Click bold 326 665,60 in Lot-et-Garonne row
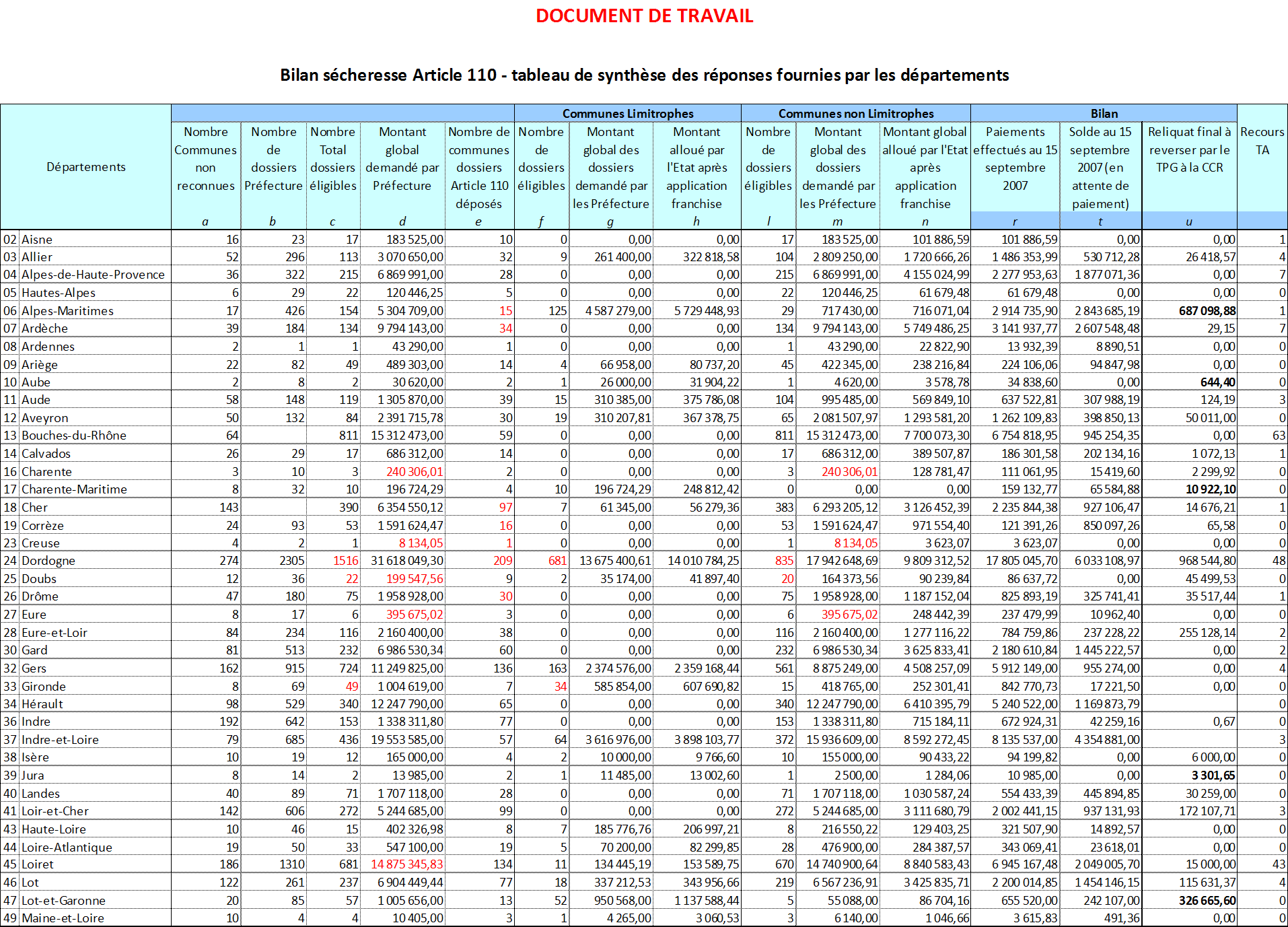The height and width of the screenshot is (927, 1288). pos(1207,901)
